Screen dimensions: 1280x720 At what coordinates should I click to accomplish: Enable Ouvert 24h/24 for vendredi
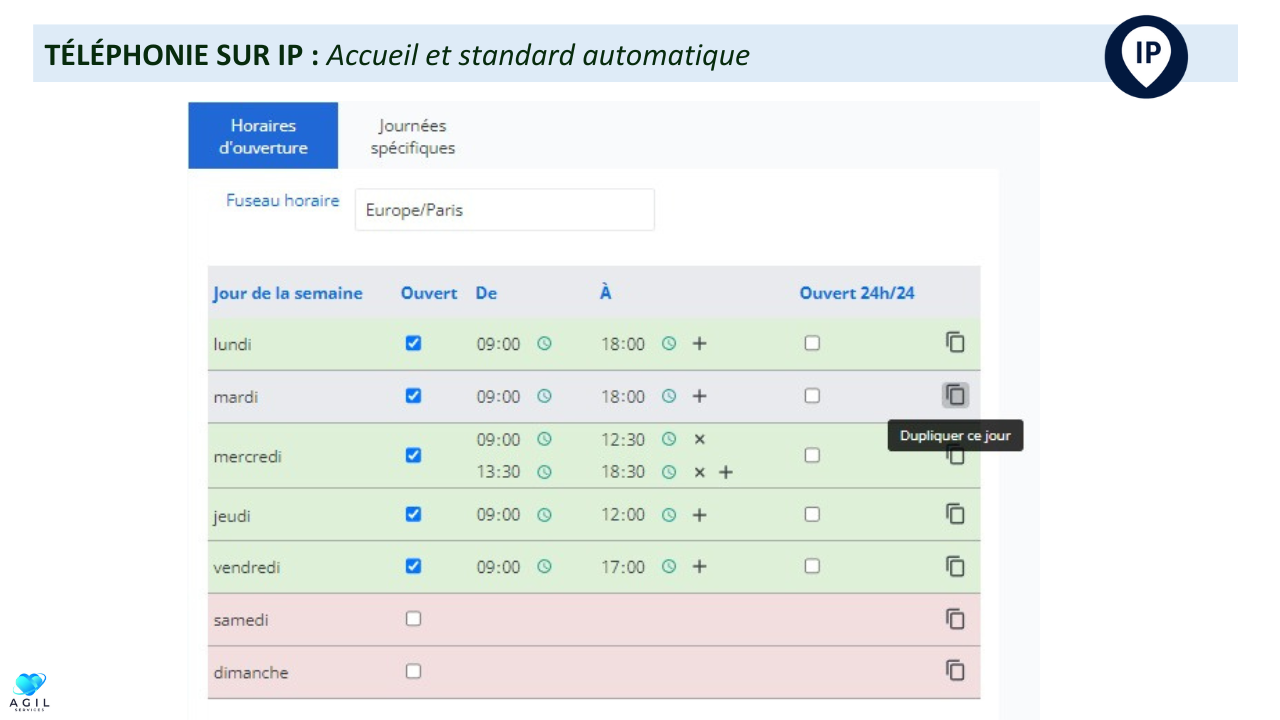pos(812,566)
